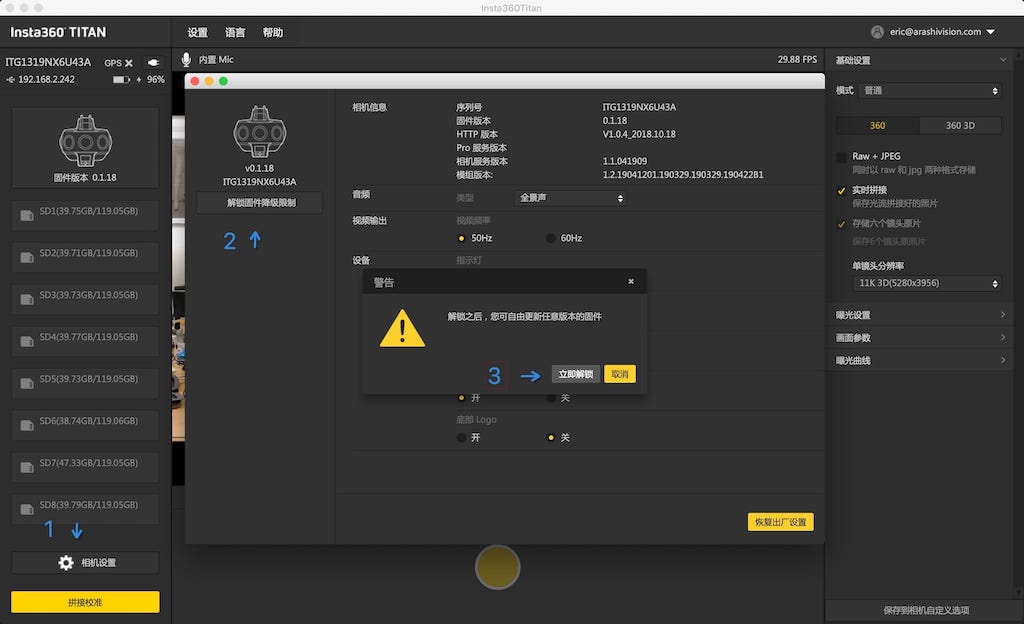Click the battery indicator icon at 96%

coord(121,79)
